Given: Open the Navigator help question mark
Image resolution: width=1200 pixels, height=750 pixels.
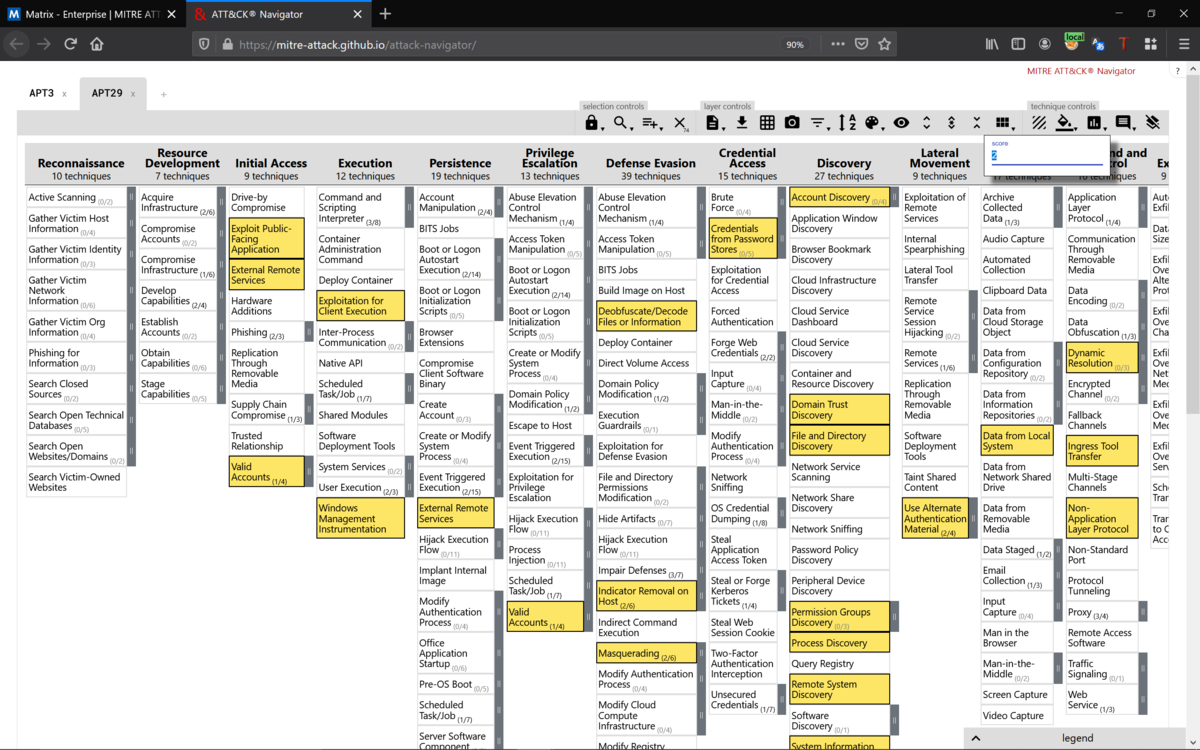Looking at the screenshot, I should point(1178,71).
